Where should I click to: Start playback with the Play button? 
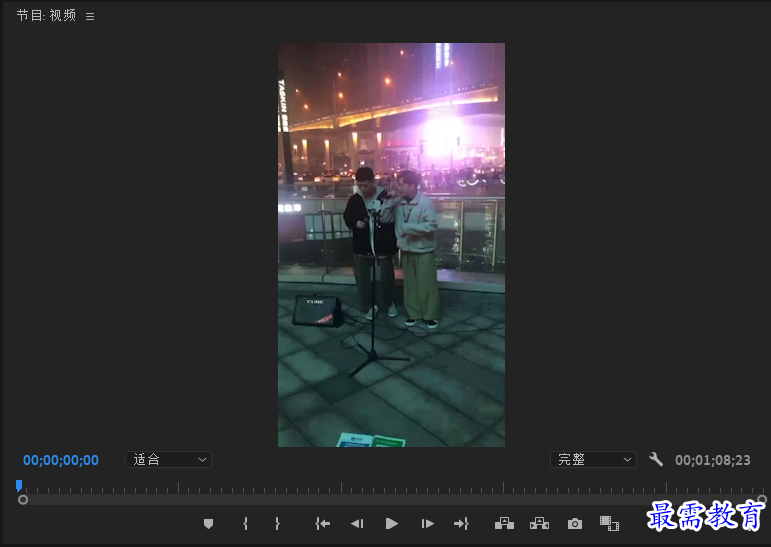tap(391, 524)
